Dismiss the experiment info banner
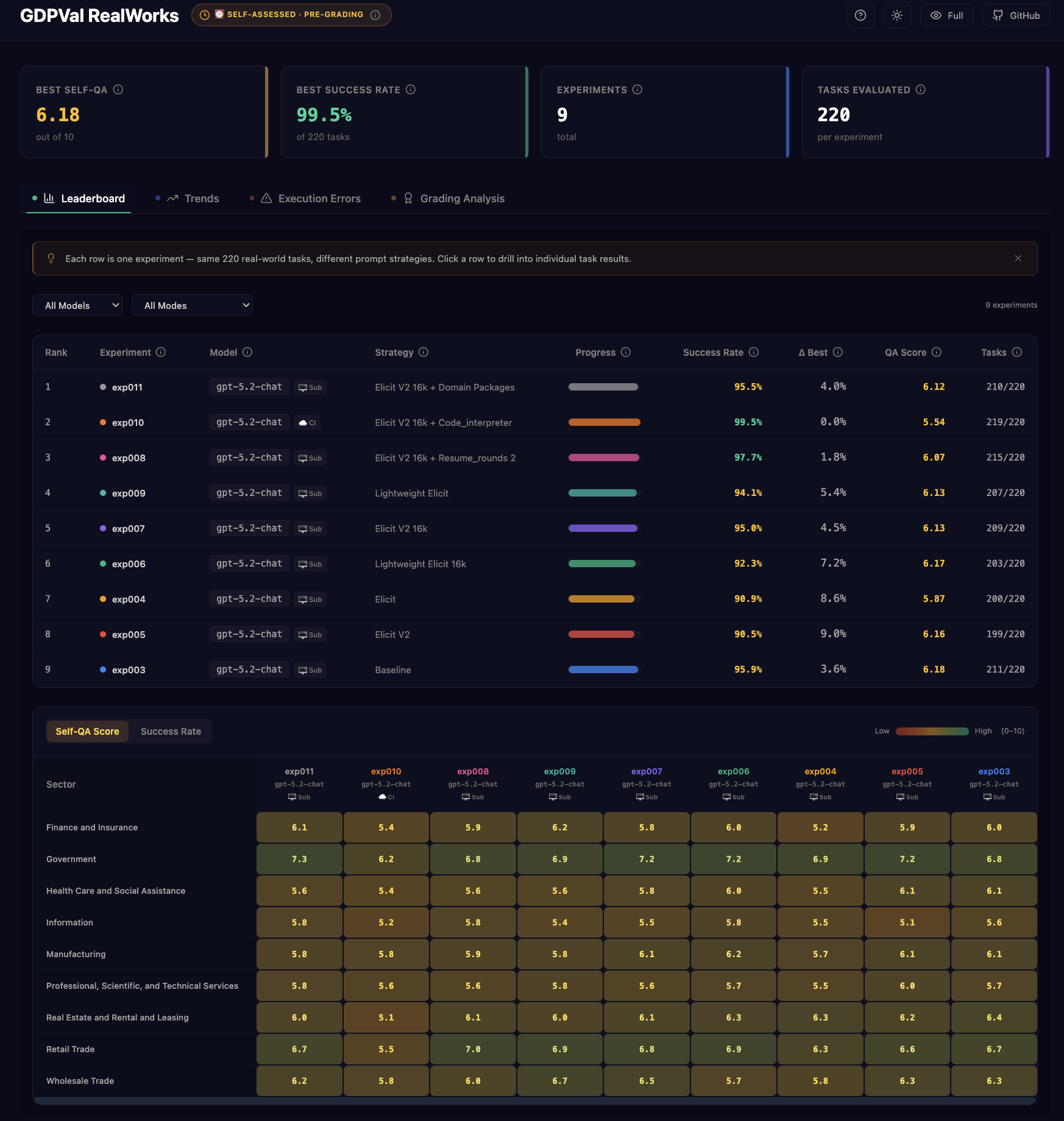This screenshot has height=1121, width=1064. click(x=1018, y=258)
